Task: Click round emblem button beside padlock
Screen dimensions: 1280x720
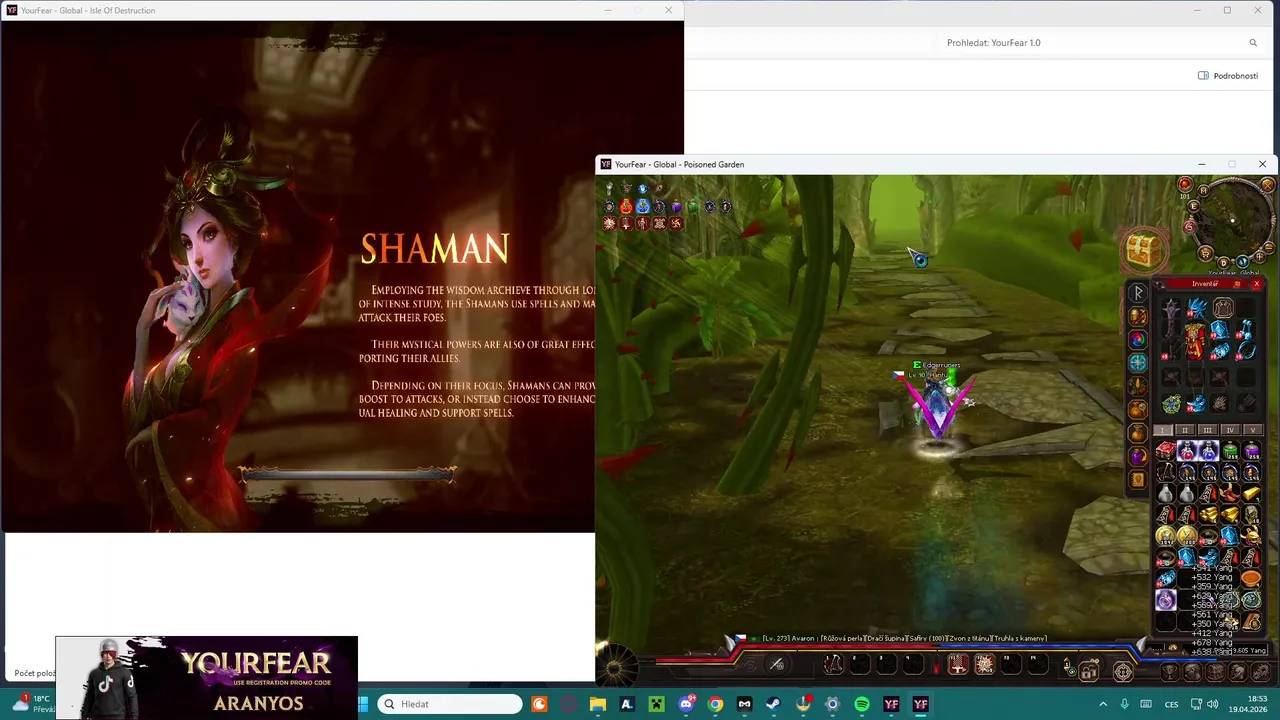Action: 1123,672
